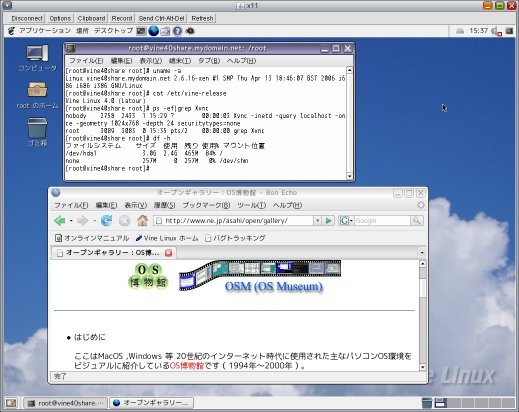519x412 pixels.
Task: Open terminal ファイル(F) menu
Action: 86,61
